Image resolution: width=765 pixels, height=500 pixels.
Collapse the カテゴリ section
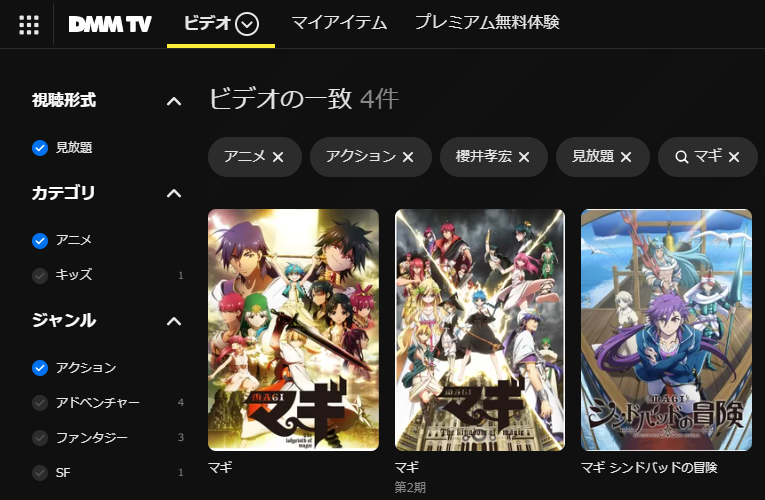pyautogui.click(x=174, y=194)
